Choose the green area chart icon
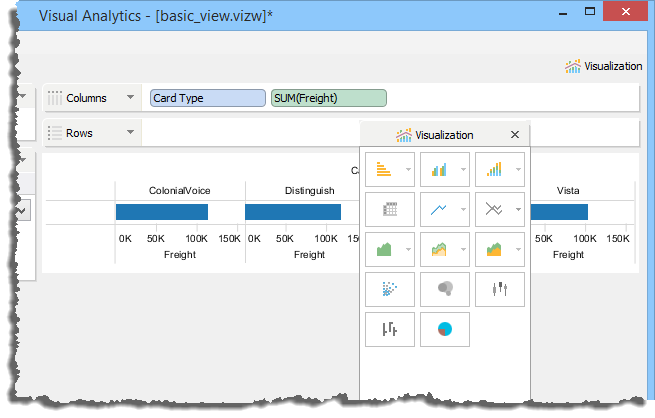655x418 pixels. click(384, 249)
